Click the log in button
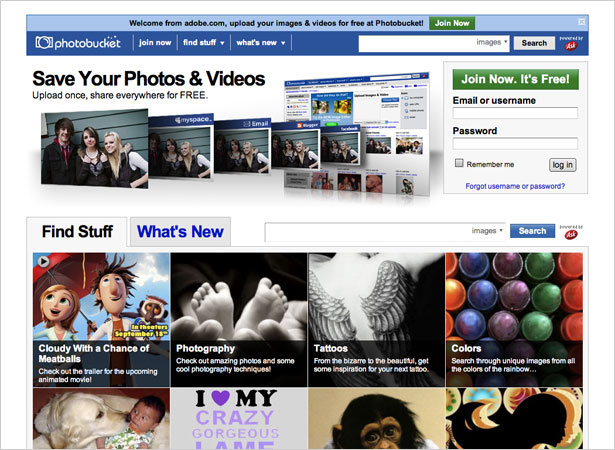This screenshot has height=450, width=615. [x=562, y=165]
